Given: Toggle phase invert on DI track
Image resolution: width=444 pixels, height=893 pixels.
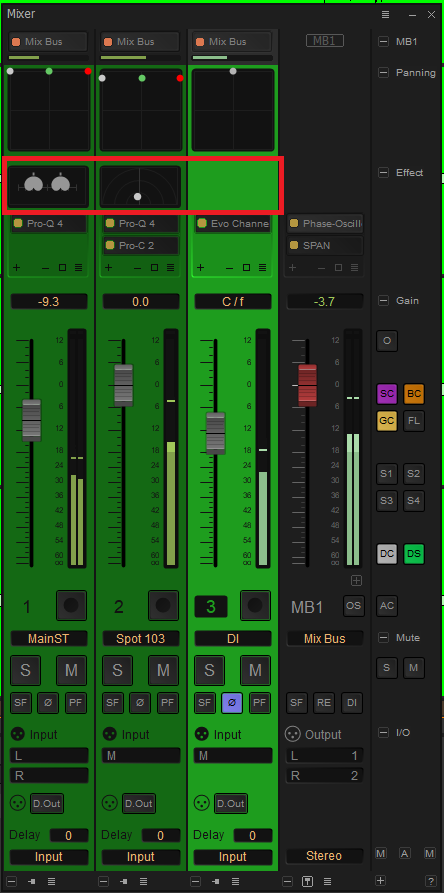Looking at the screenshot, I should coord(231,703).
